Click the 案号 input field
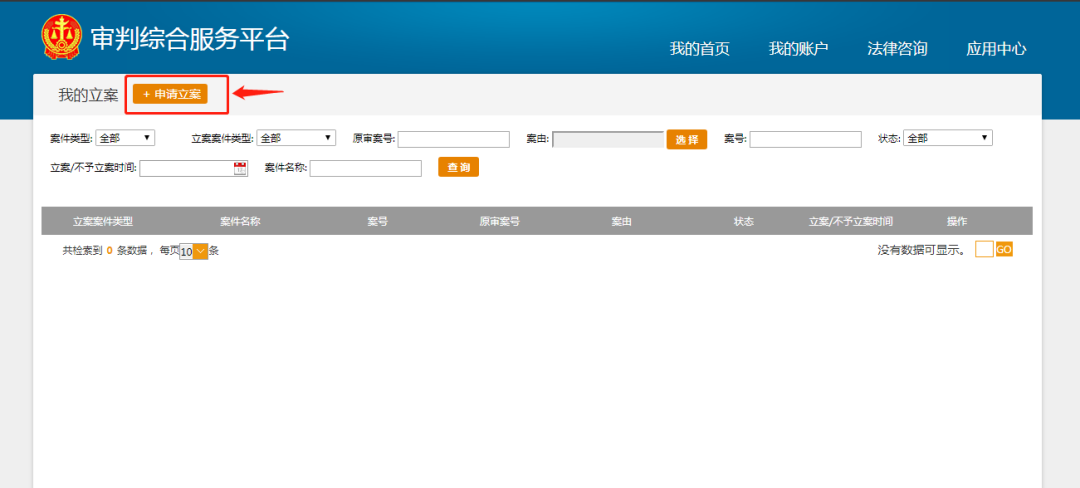This screenshot has width=1080, height=488. click(806, 139)
